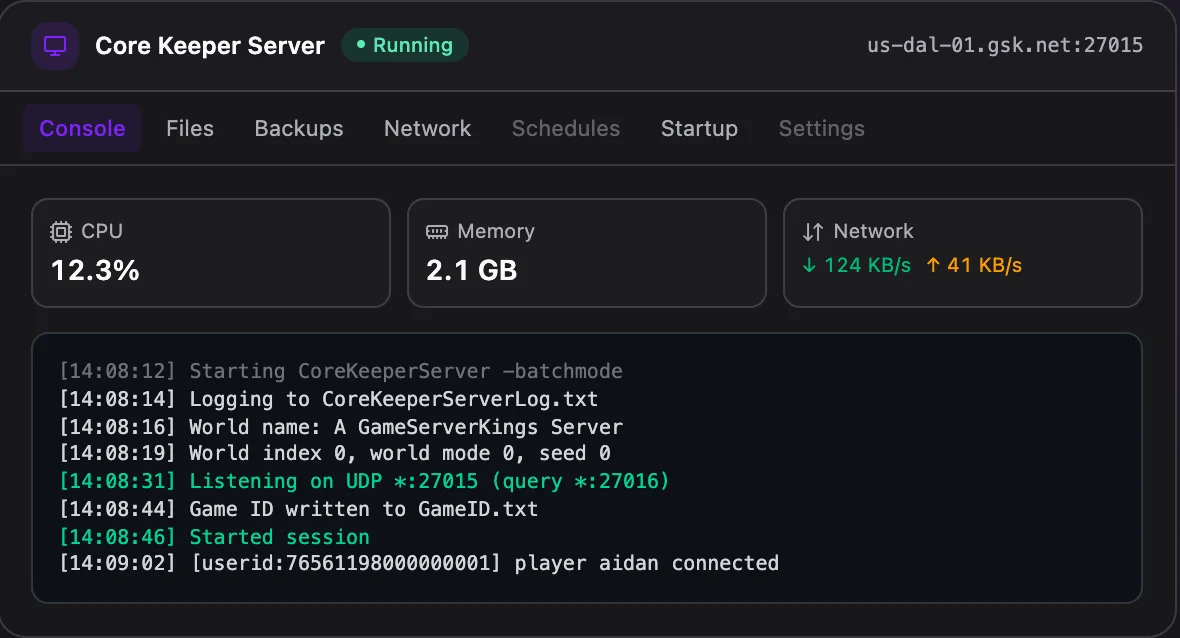This screenshot has height=638, width=1180.
Task: Click the green 'Started session' log line
Action: tap(214, 536)
